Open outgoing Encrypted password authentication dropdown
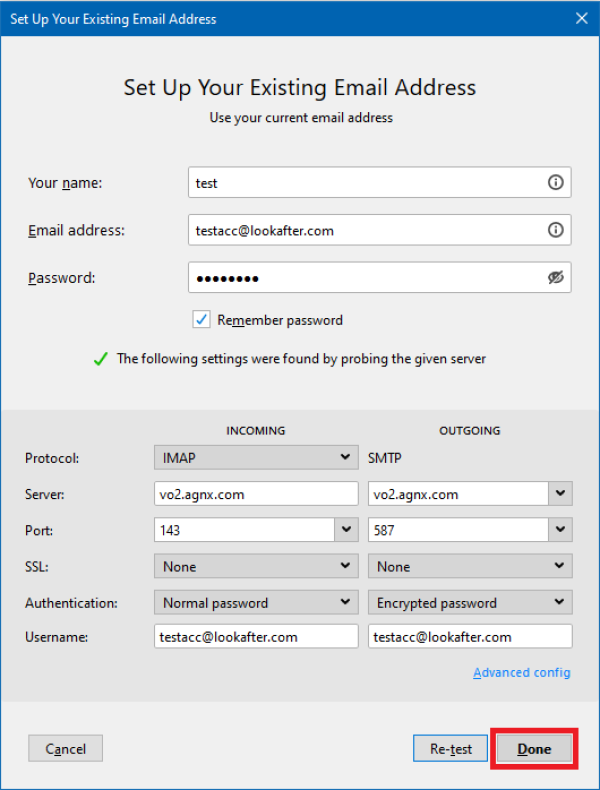This screenshot has width=600, height=790. (x=470, y=603)
